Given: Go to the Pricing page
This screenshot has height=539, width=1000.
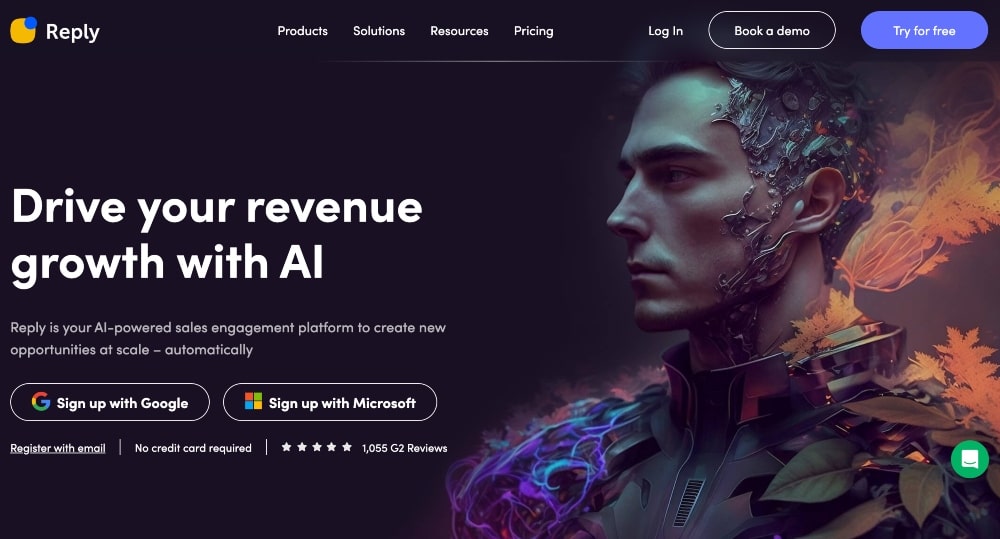Looking at the screenshot, I should (x=534, y=31).
